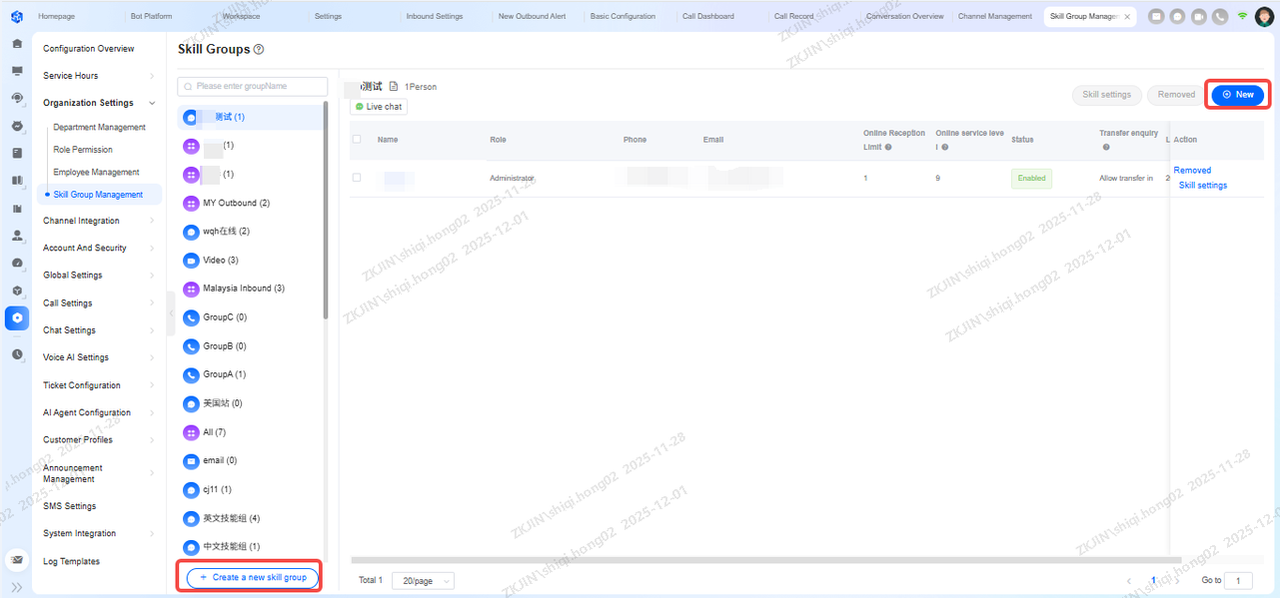Tick the select-all checkbox in table header
The height and width of the screenshot is (598, 1280).
coord(357,140)
